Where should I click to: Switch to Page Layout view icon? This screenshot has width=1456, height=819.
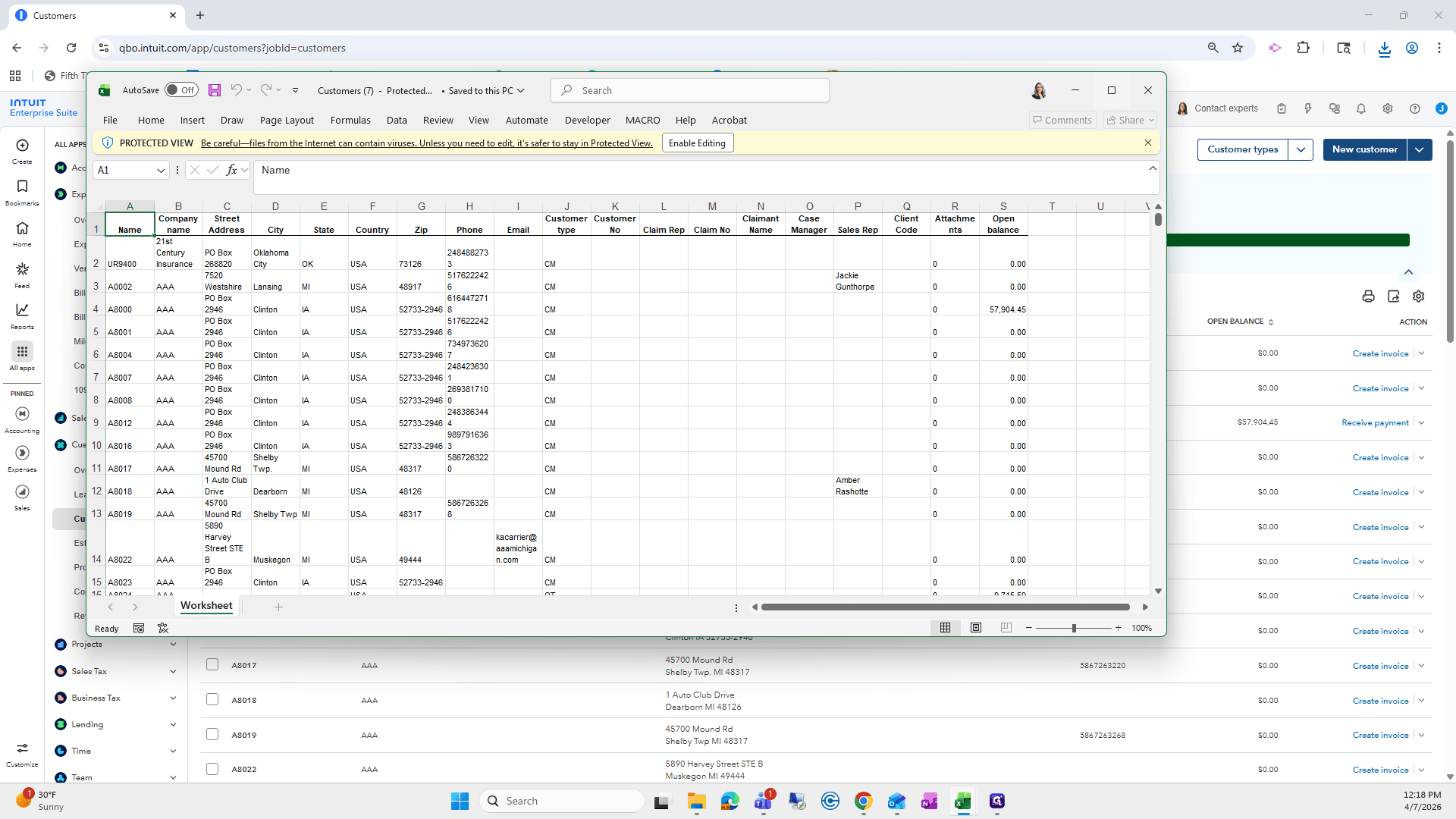[976, 628]
